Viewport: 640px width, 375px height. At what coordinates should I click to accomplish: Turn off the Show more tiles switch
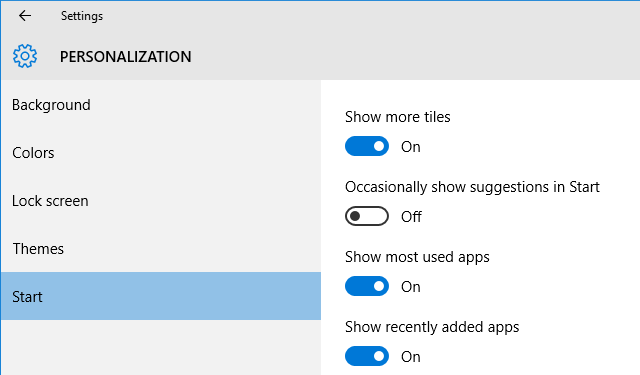[x=367, y=146]
